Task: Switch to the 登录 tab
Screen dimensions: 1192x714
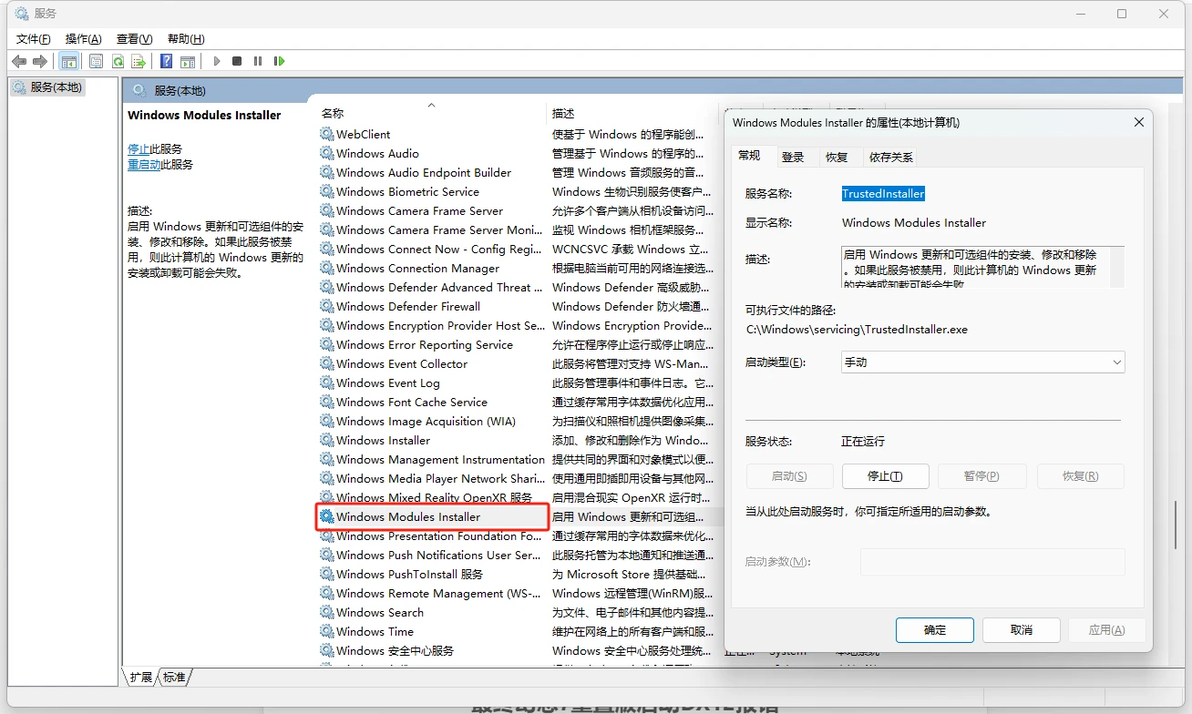Action: tap(793, 157)
